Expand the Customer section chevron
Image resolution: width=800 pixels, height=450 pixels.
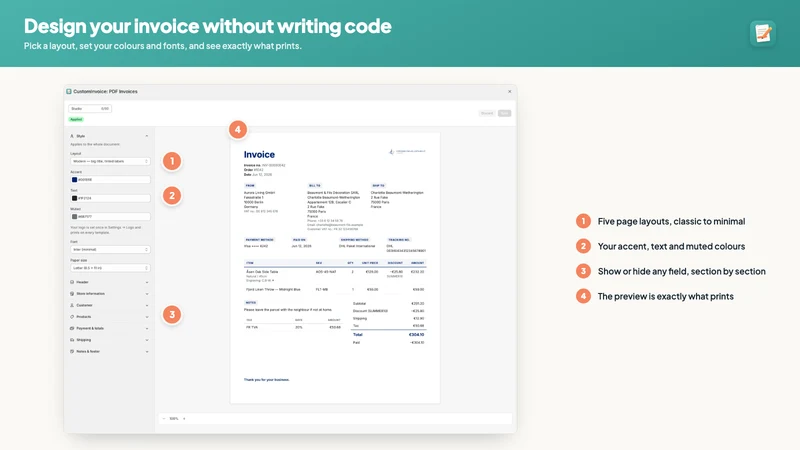point(147,305)
